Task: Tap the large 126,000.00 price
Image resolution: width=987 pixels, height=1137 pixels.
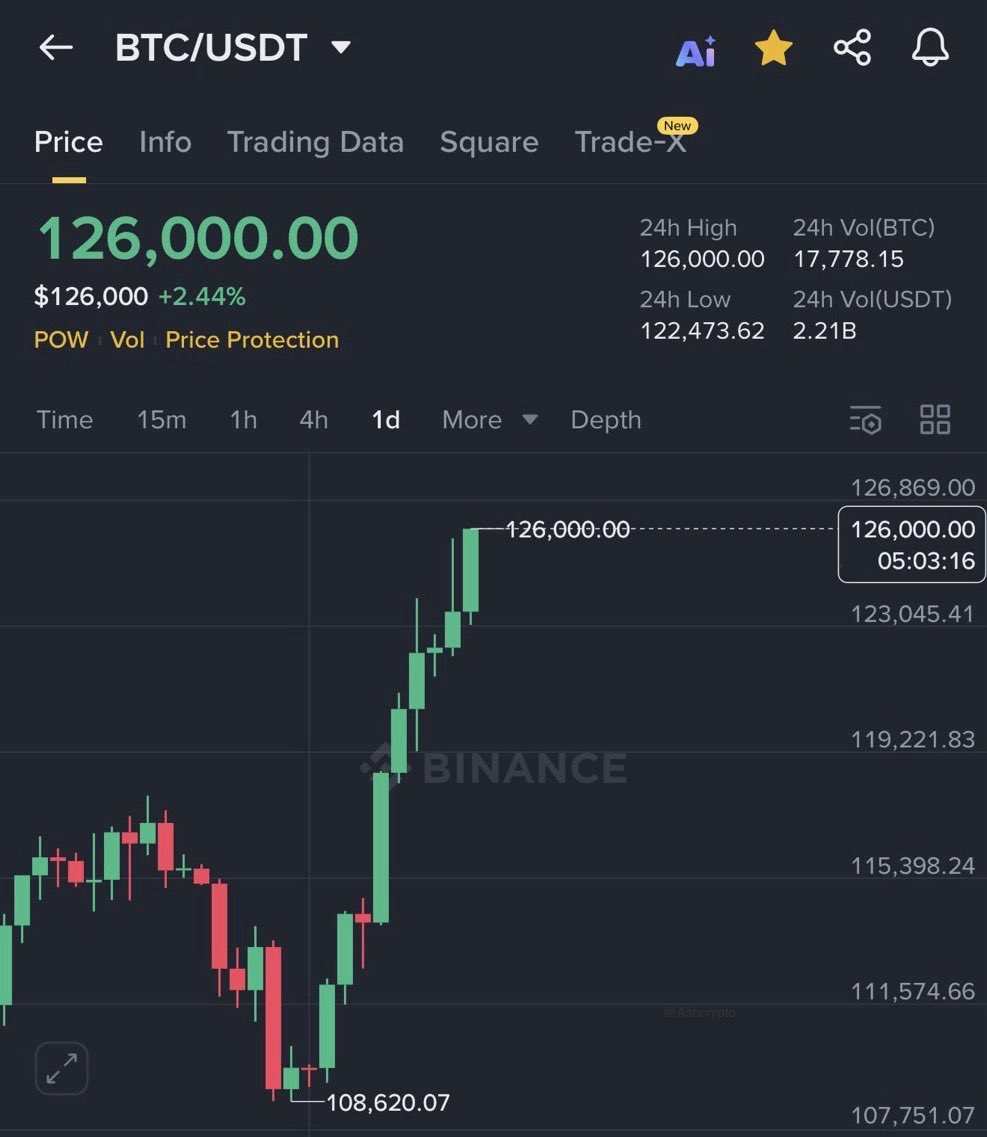Action: tap(198, 238)
